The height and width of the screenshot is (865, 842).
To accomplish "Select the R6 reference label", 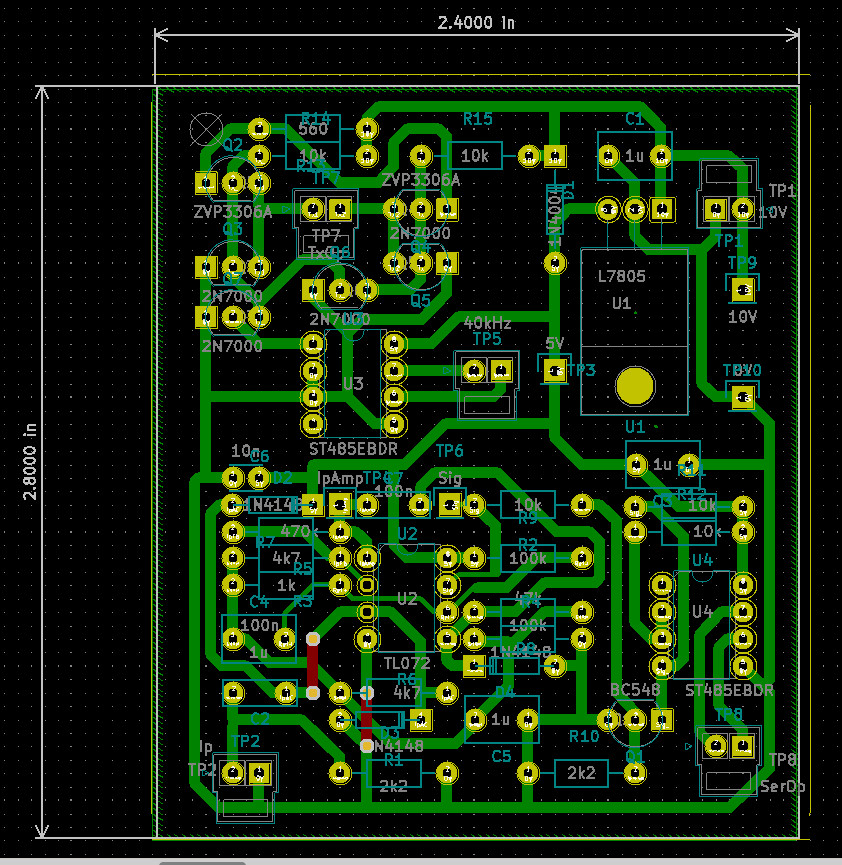I will [x=406, y=679].
